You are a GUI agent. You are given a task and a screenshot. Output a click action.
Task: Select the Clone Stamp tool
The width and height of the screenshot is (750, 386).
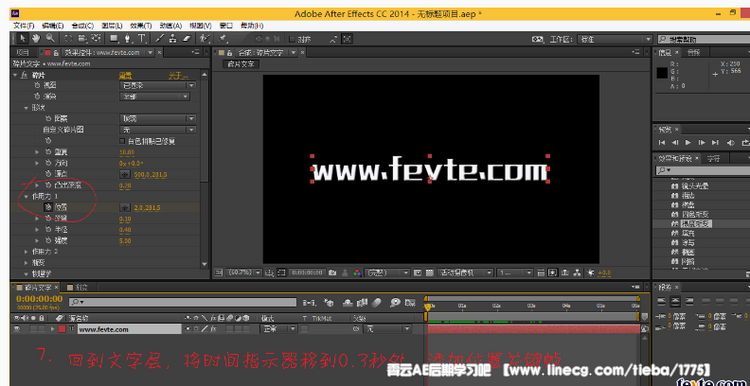[173, 38]
